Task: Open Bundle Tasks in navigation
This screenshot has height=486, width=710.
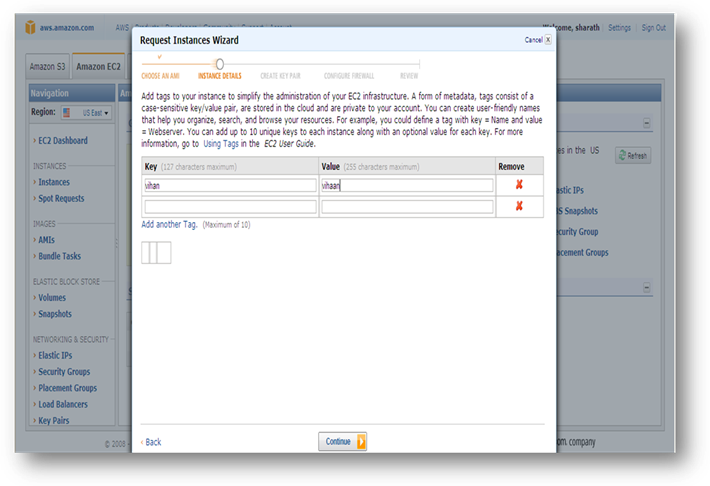Action: point(59,256)
